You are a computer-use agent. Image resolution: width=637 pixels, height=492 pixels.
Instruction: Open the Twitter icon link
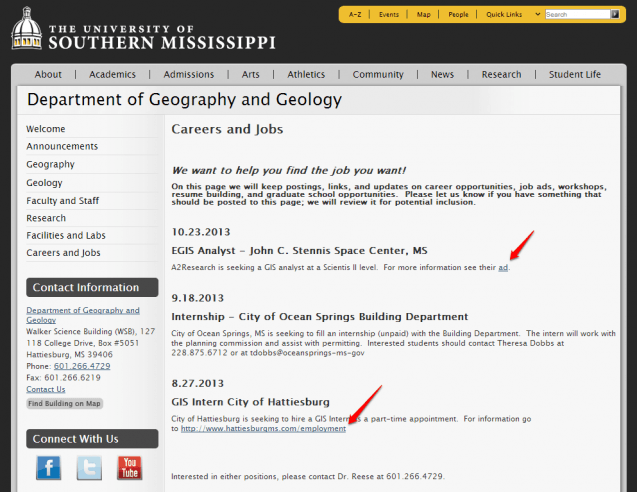pyautogui.click(x=89, y=467)
